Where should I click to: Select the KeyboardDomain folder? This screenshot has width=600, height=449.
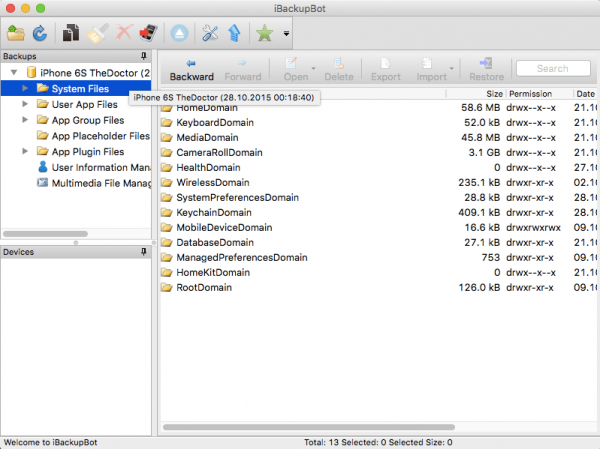pyautogui.click(x=215, y=122)
